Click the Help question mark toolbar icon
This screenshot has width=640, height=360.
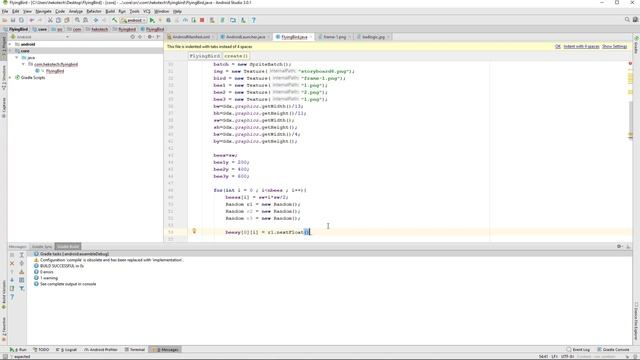click(x=253, y=20)
